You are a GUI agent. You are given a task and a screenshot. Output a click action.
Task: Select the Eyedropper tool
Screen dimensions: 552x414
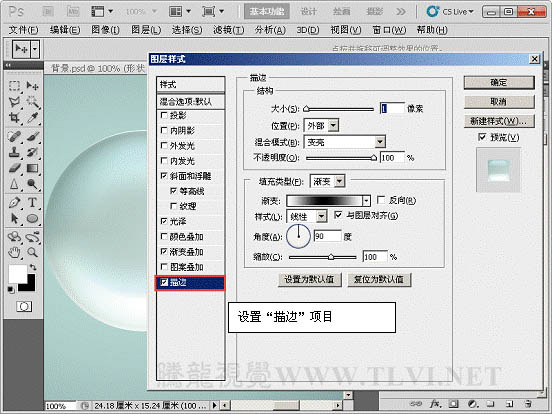[x=32, y=118]
